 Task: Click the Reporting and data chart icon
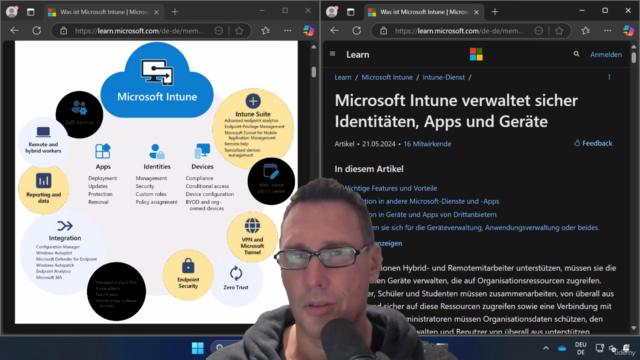pyautogui.click(x=43, y=180)
